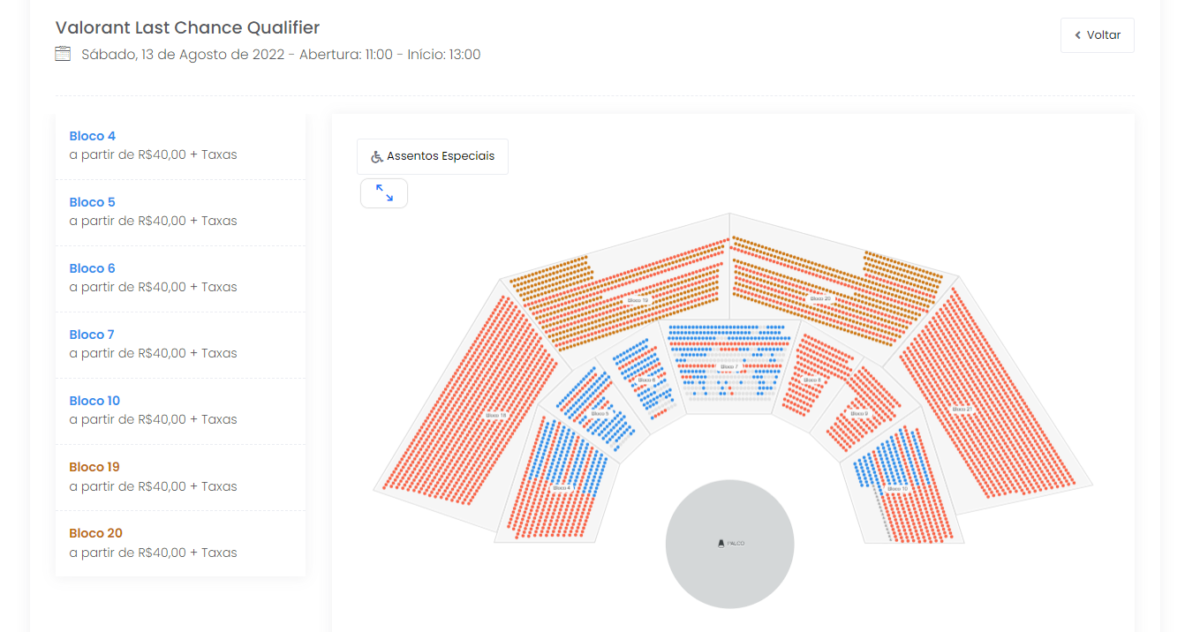1200x632 pixels.
Task: Open Bloco 6 from the block list
Action: pos(92,268)
